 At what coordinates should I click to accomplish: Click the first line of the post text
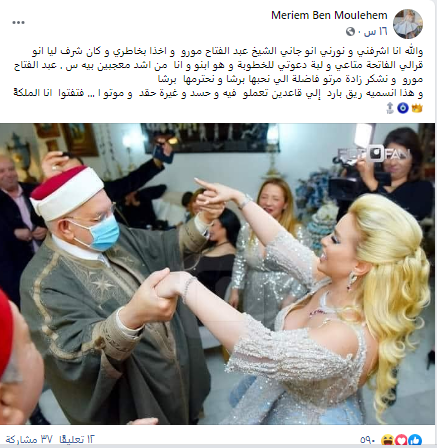pos(228,52)
